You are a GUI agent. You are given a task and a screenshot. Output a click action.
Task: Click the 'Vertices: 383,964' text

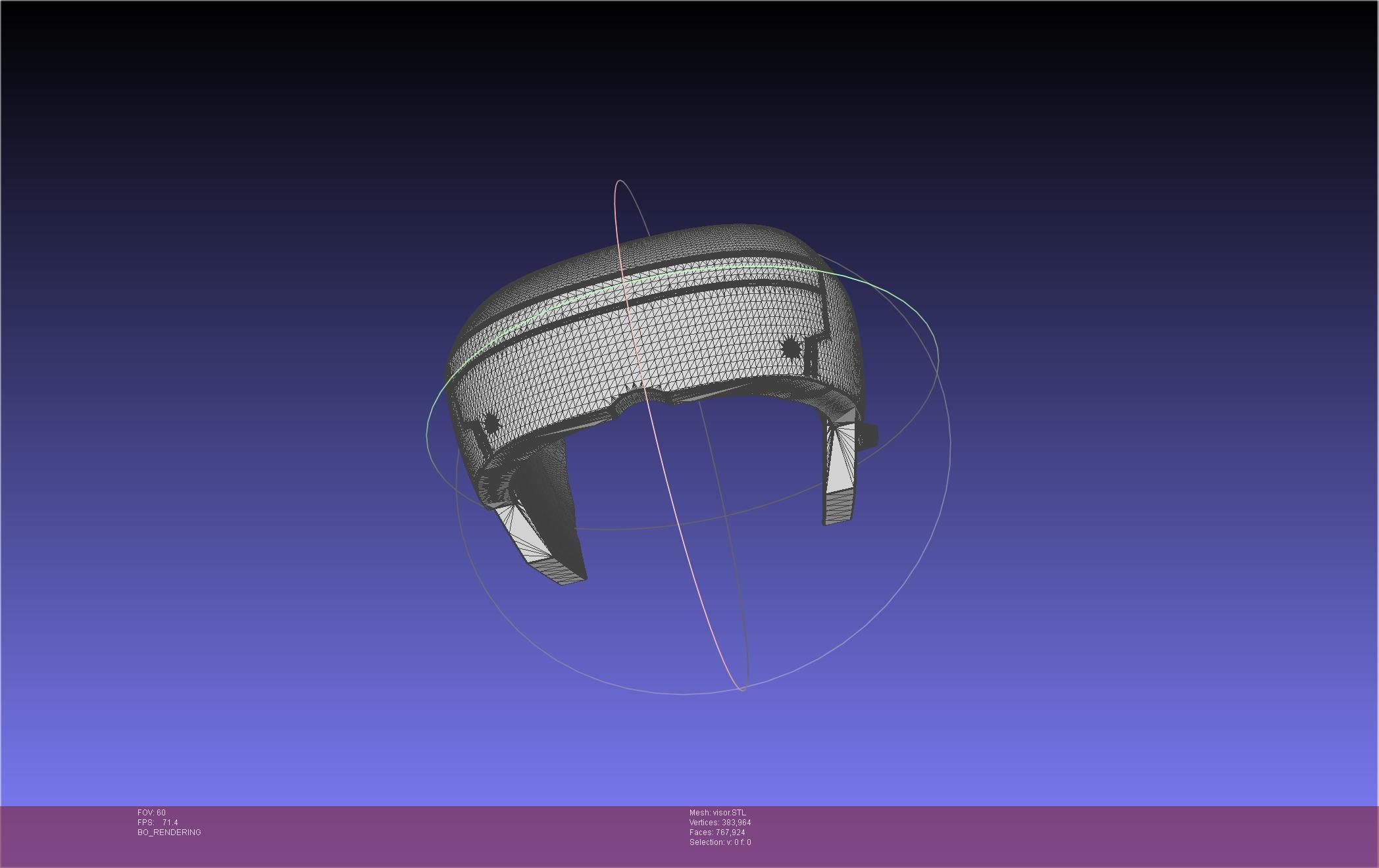point(720,823)
